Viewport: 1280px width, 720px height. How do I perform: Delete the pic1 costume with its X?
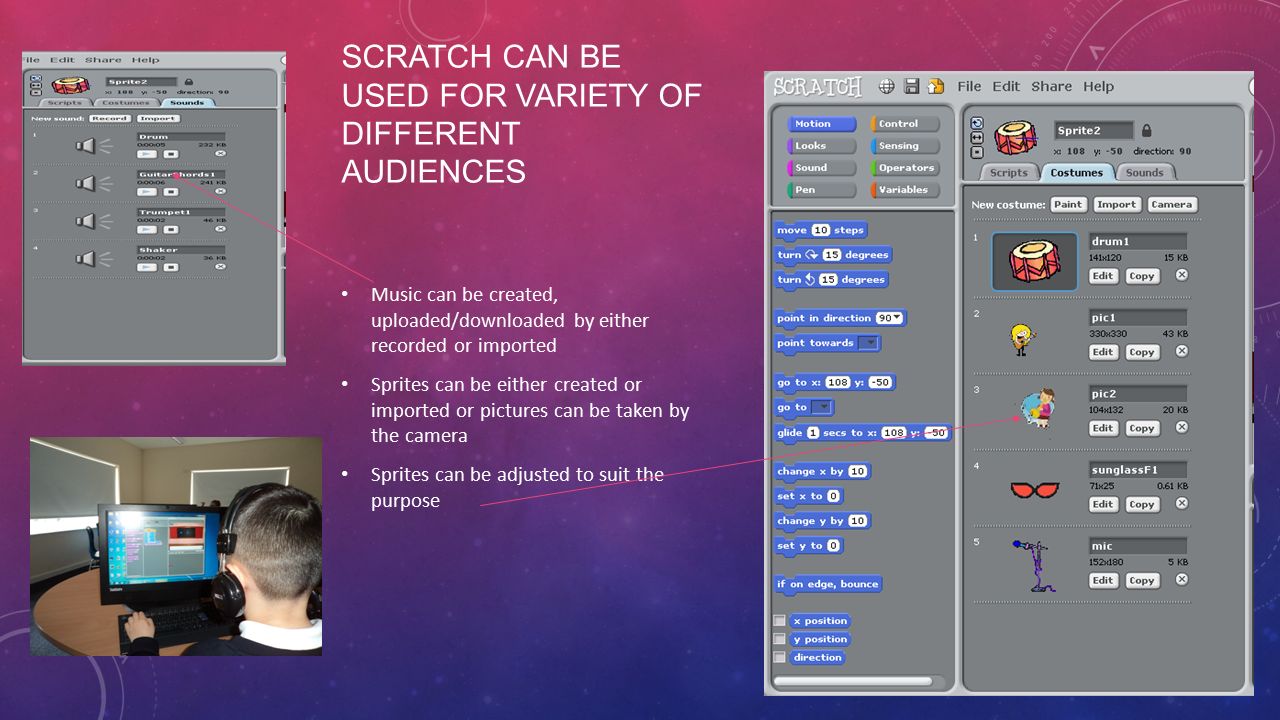coord(1181,351)
